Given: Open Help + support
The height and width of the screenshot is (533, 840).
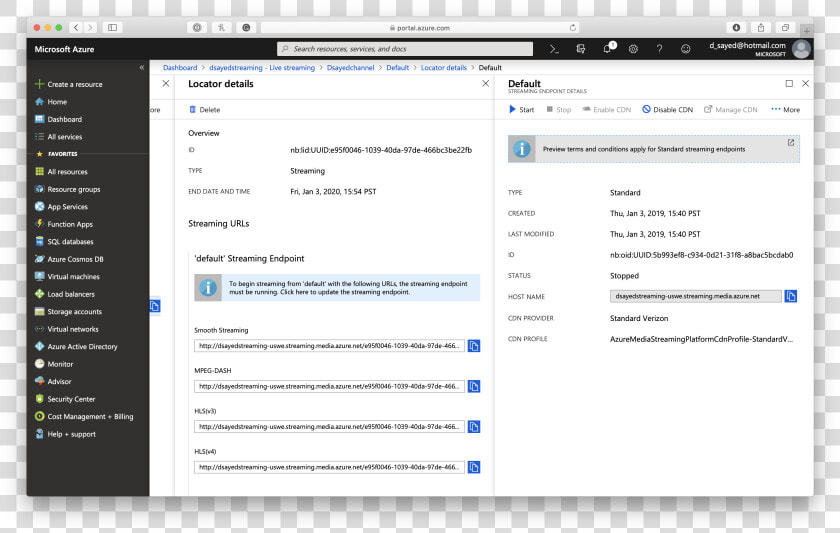Looking at the screenshot, I should [x=65, y=434].
